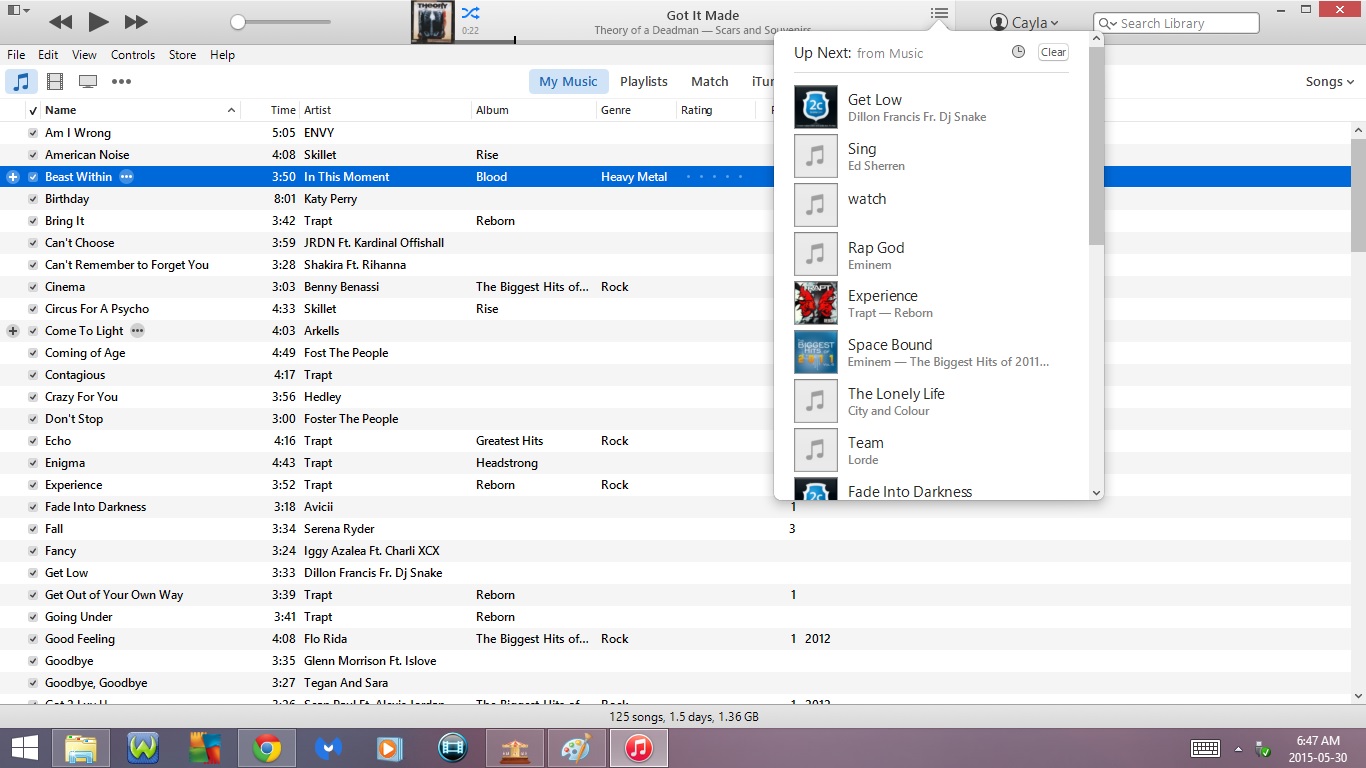Image resolution: width=1366 pixels, height=768 pixels.
Task: Click the plus icon beside Beast Within
Action: point(13,177)
